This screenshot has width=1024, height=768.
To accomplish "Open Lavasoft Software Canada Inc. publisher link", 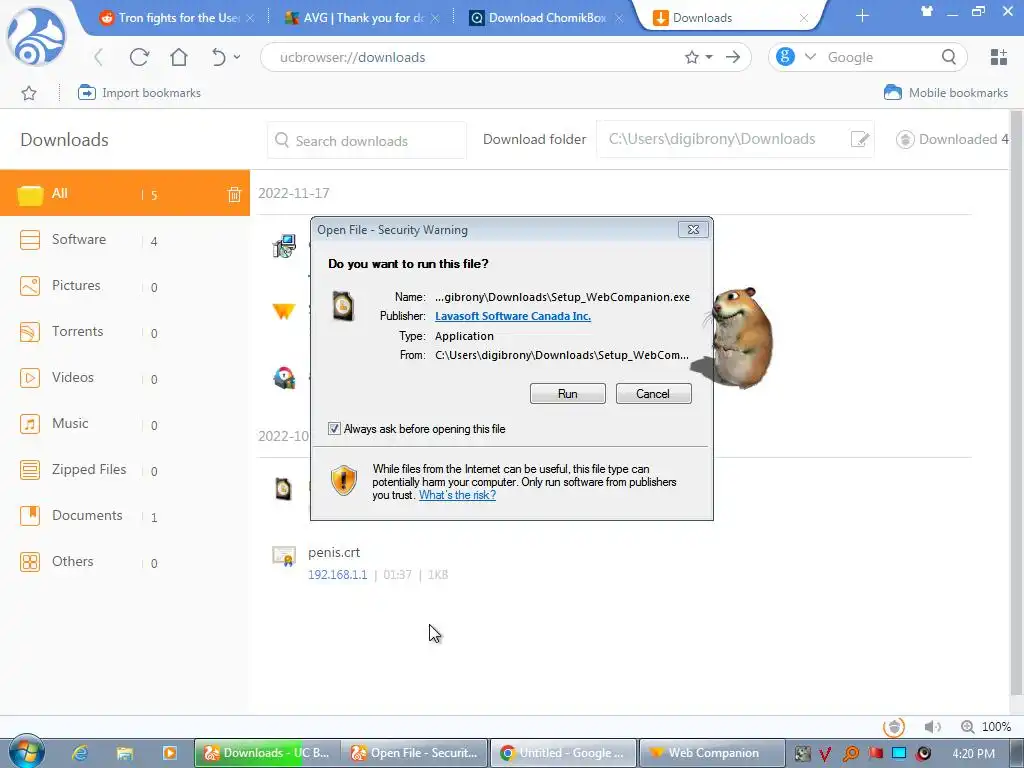I will [513, 316].
